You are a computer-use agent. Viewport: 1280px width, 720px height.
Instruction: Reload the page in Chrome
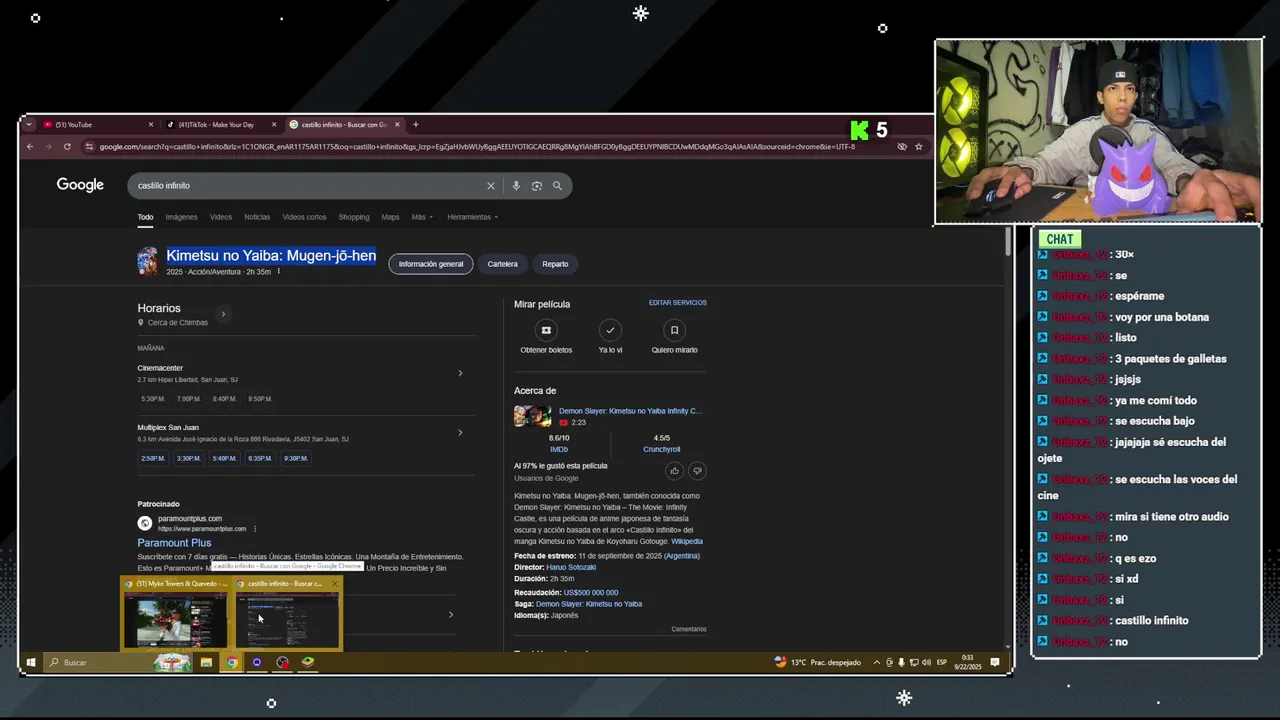click(x=67, y=147)
